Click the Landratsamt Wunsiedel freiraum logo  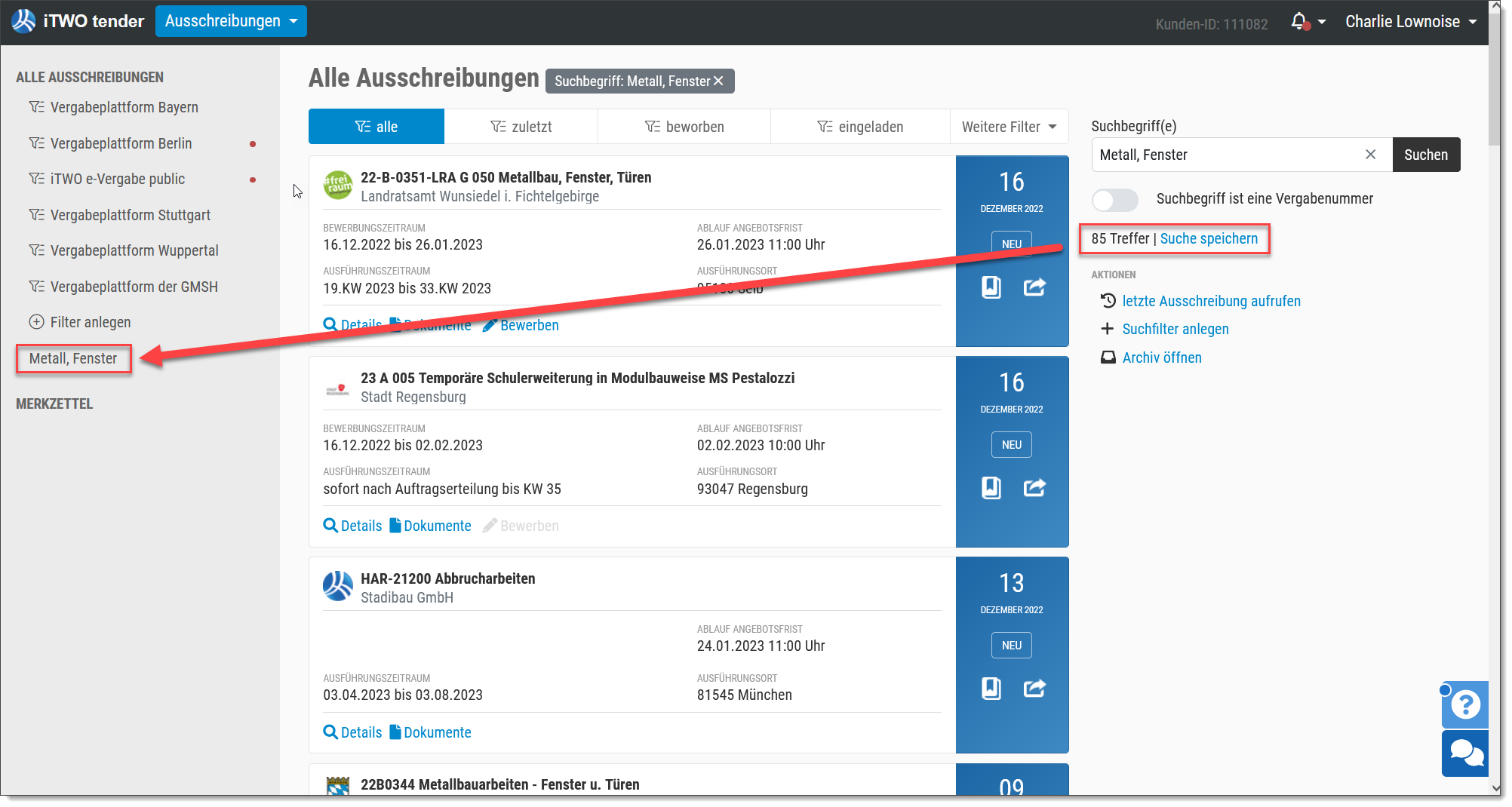tap(338, 186)
